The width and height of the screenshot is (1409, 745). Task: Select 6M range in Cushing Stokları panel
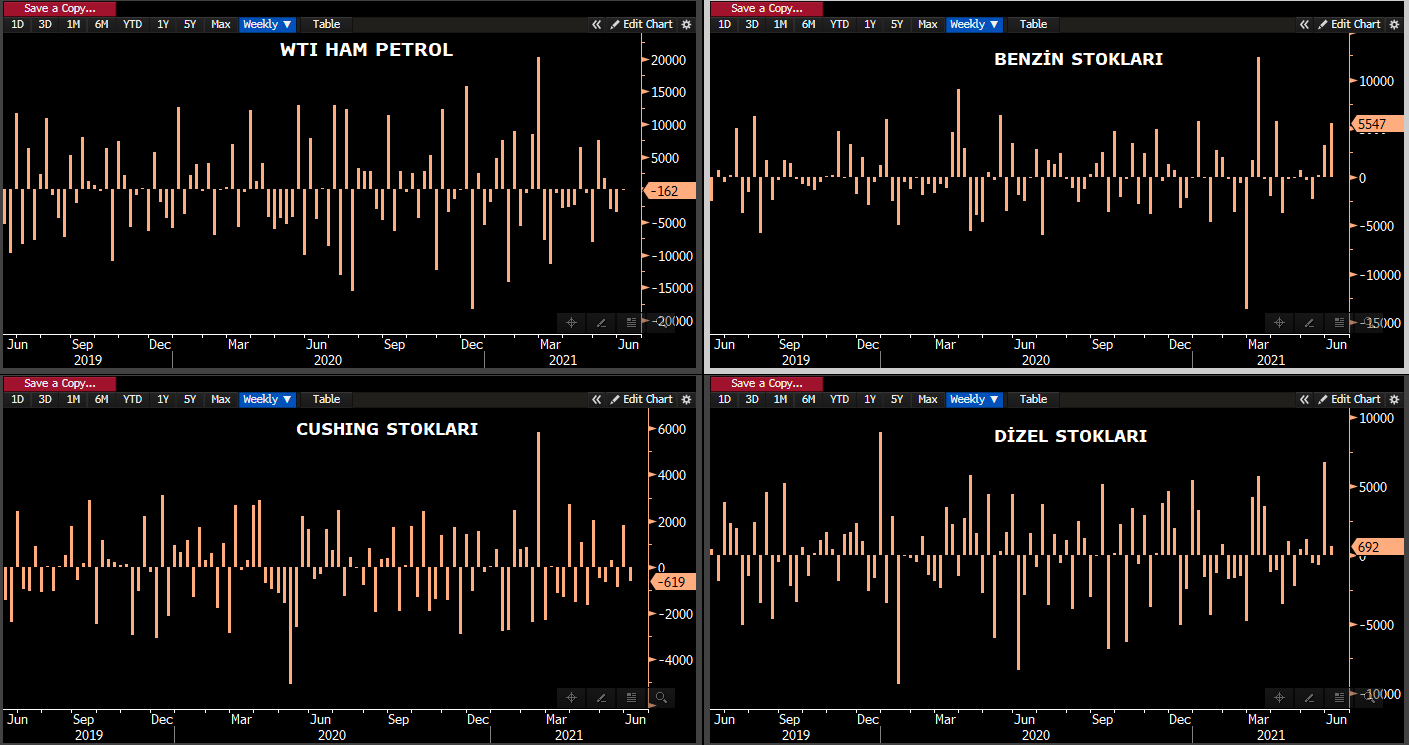(102, 399)
